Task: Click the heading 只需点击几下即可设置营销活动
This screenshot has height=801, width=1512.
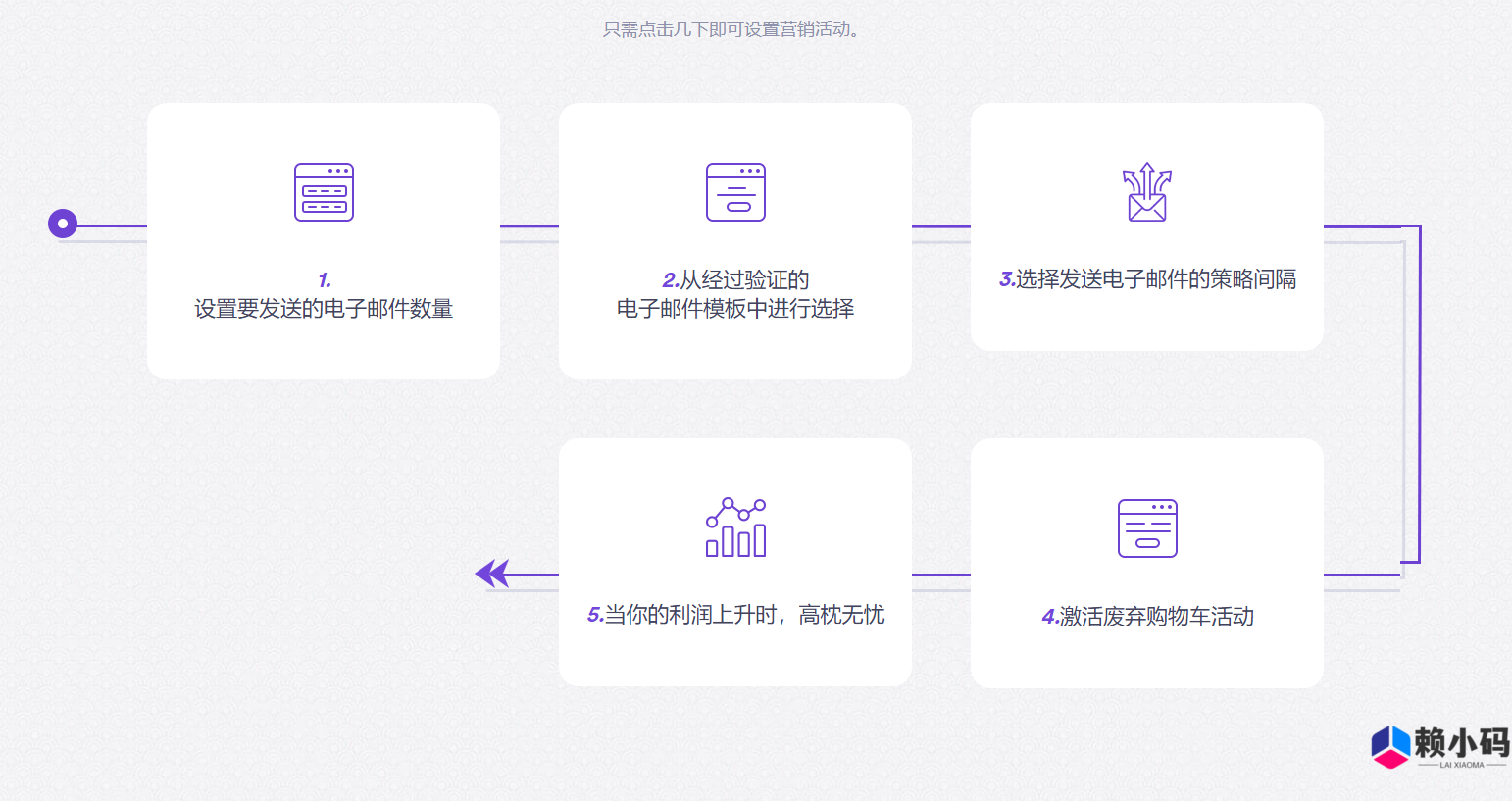Action: coord(731,28)
